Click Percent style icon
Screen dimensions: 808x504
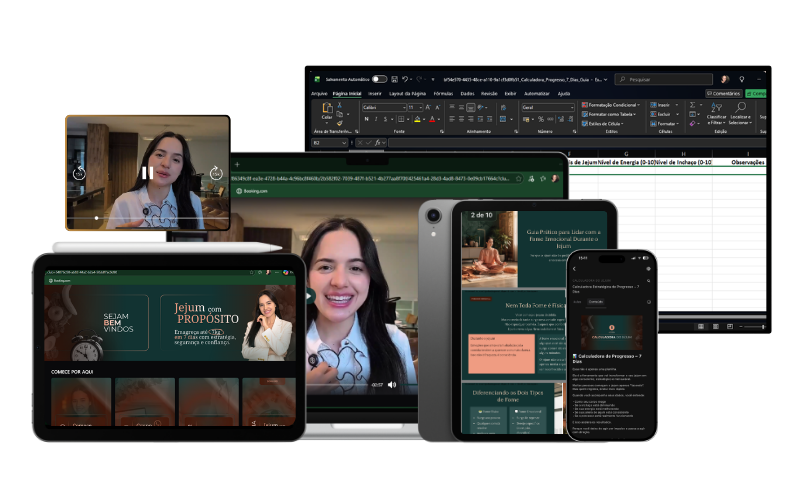tap(541, 119)
